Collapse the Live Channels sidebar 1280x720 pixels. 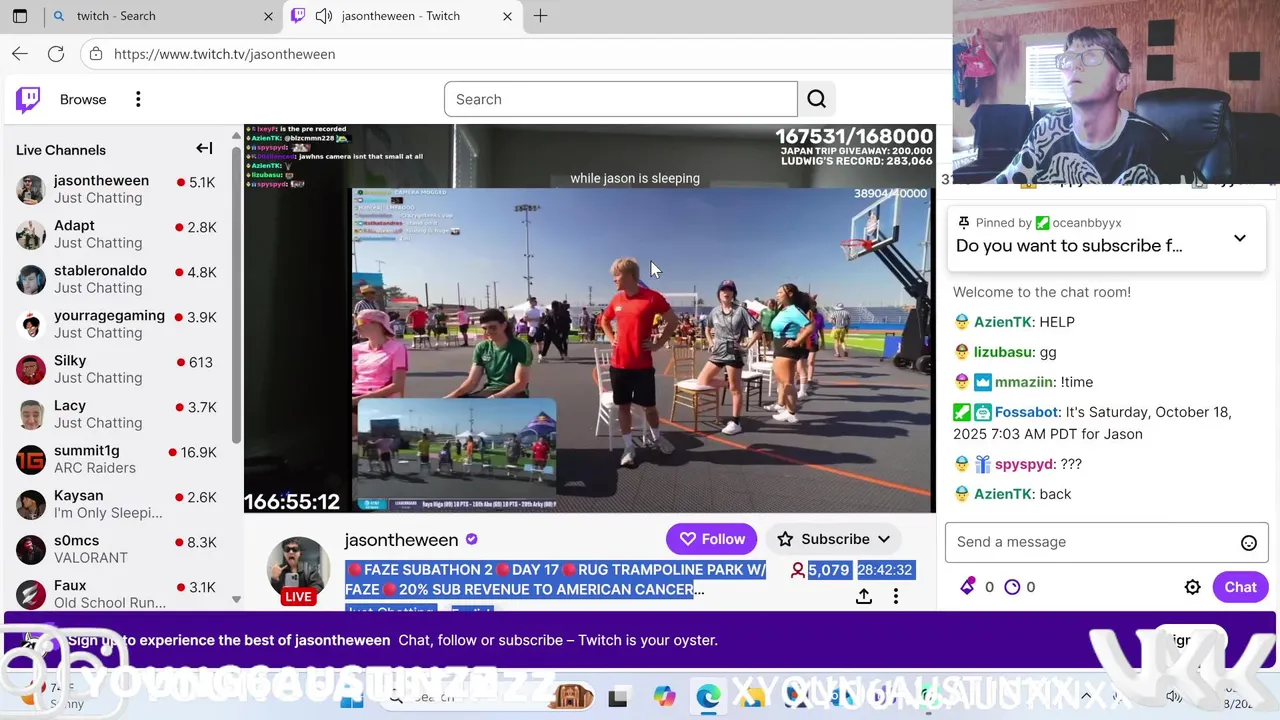click(204, 149)
